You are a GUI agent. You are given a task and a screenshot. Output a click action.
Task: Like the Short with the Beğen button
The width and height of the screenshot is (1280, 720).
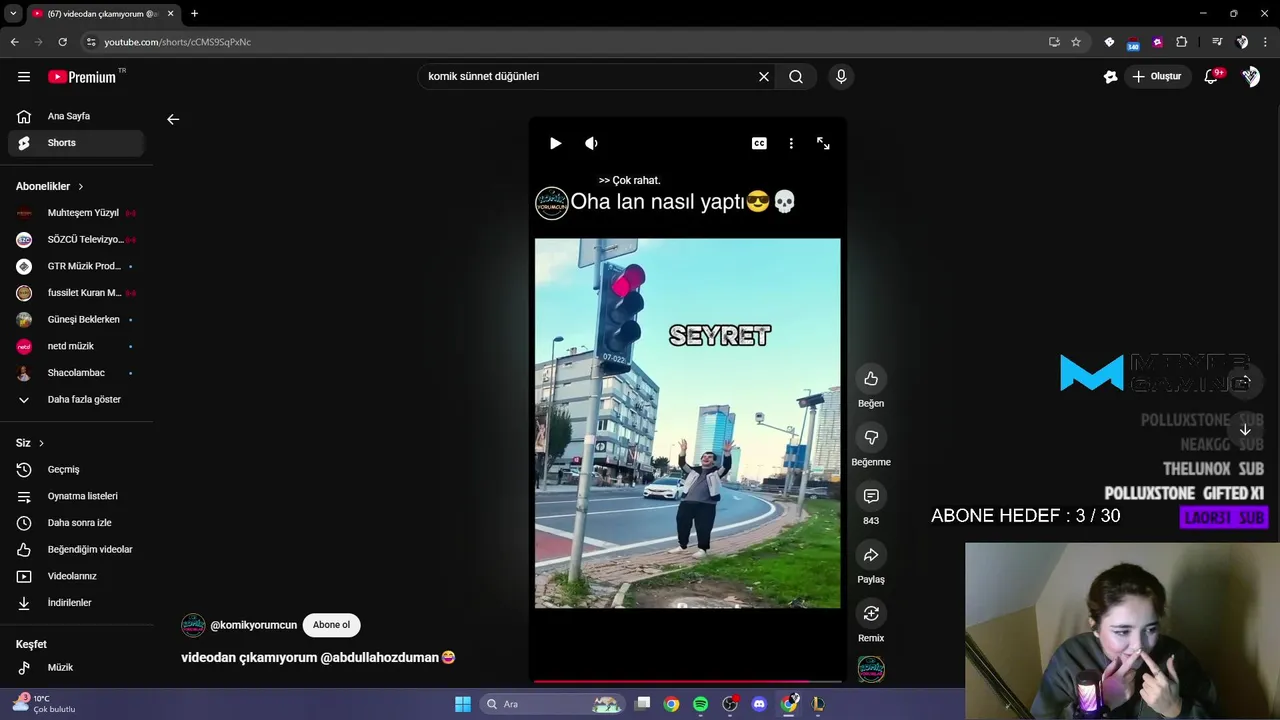[x=871, y=379]
